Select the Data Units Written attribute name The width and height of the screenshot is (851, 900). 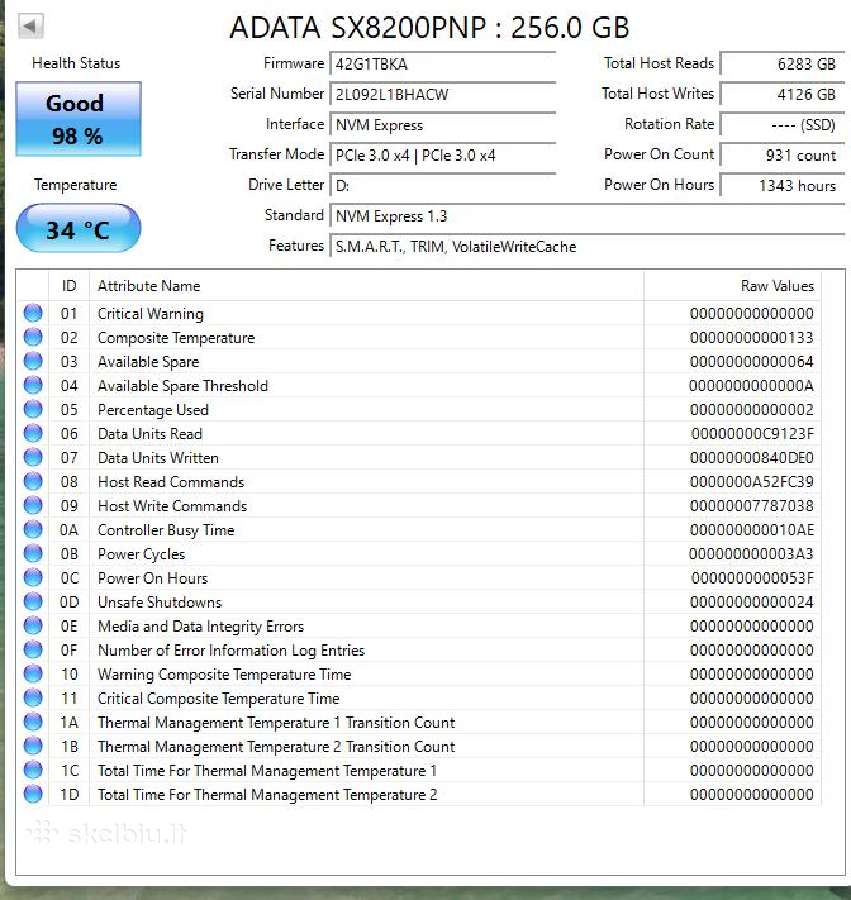coord(158,457)
